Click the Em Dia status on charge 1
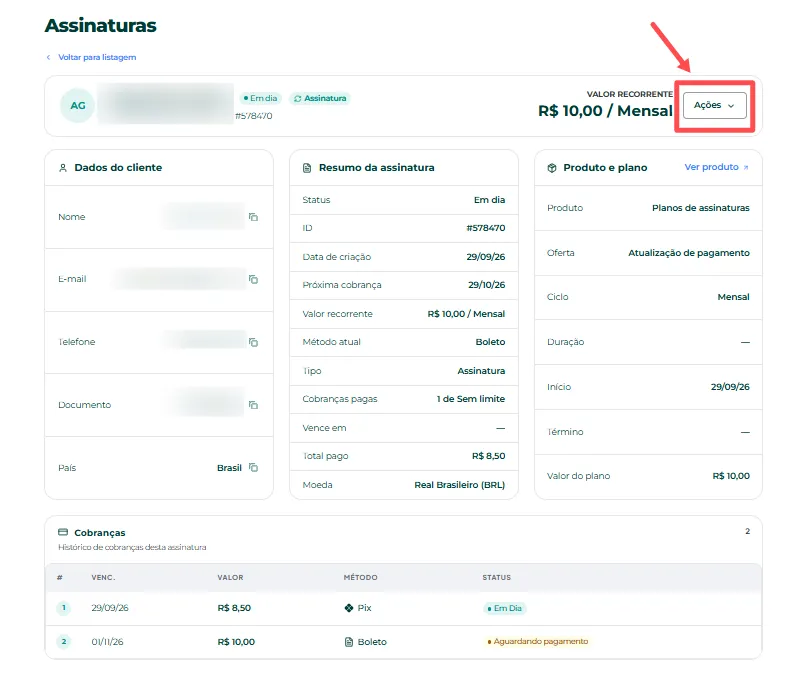The width and height of the screenshot is (809, 698). (505, 608)
